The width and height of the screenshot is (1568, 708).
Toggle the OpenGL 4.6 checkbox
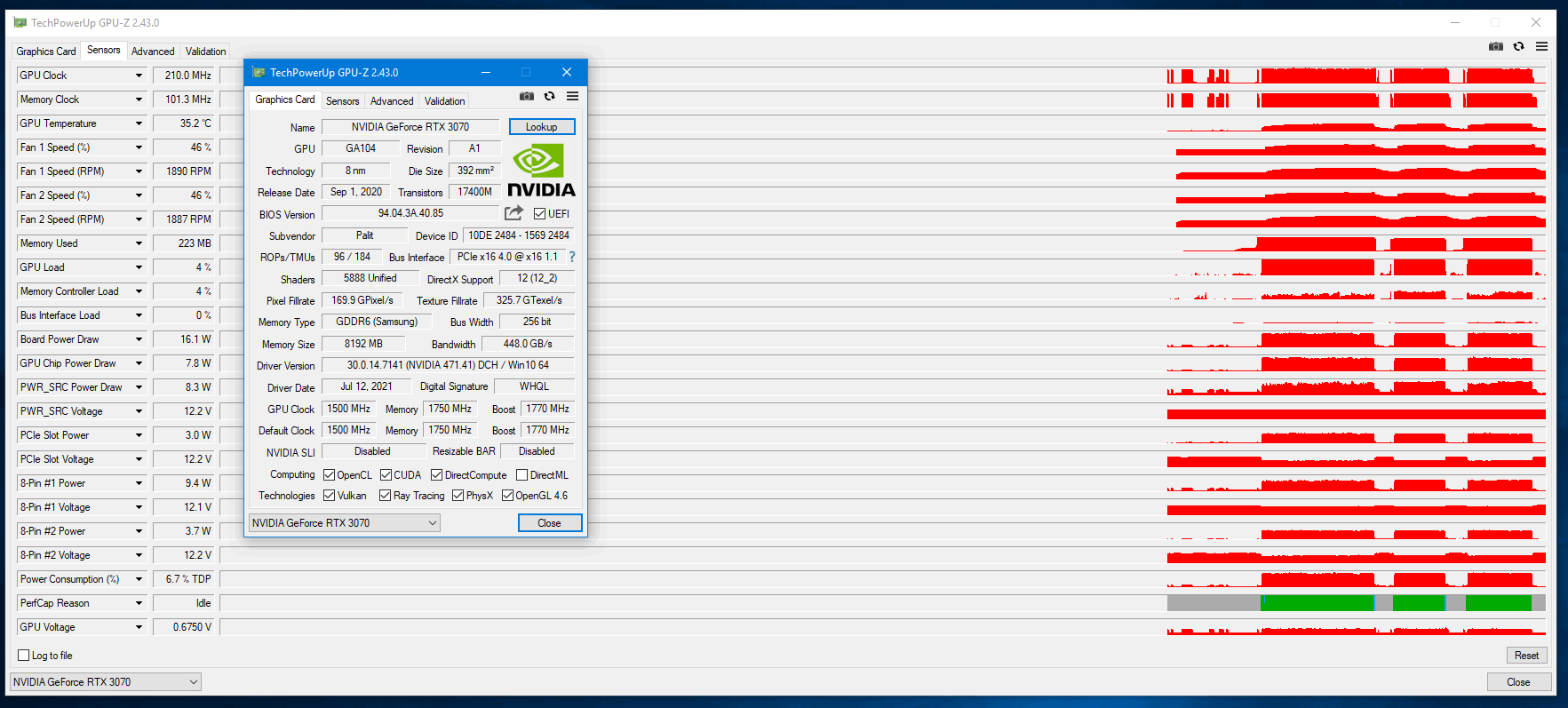click(508, 496)
